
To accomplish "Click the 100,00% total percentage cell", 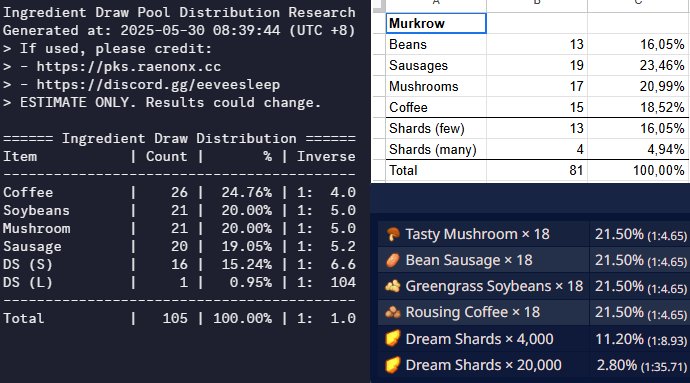I will tap(638, 170).
